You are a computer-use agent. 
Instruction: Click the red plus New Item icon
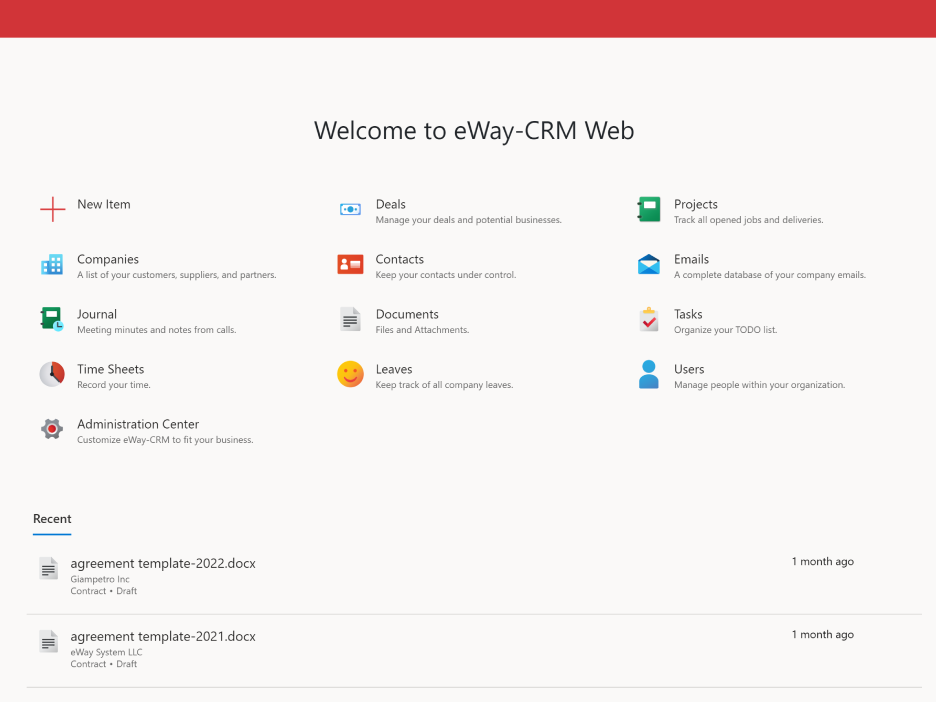53,210
